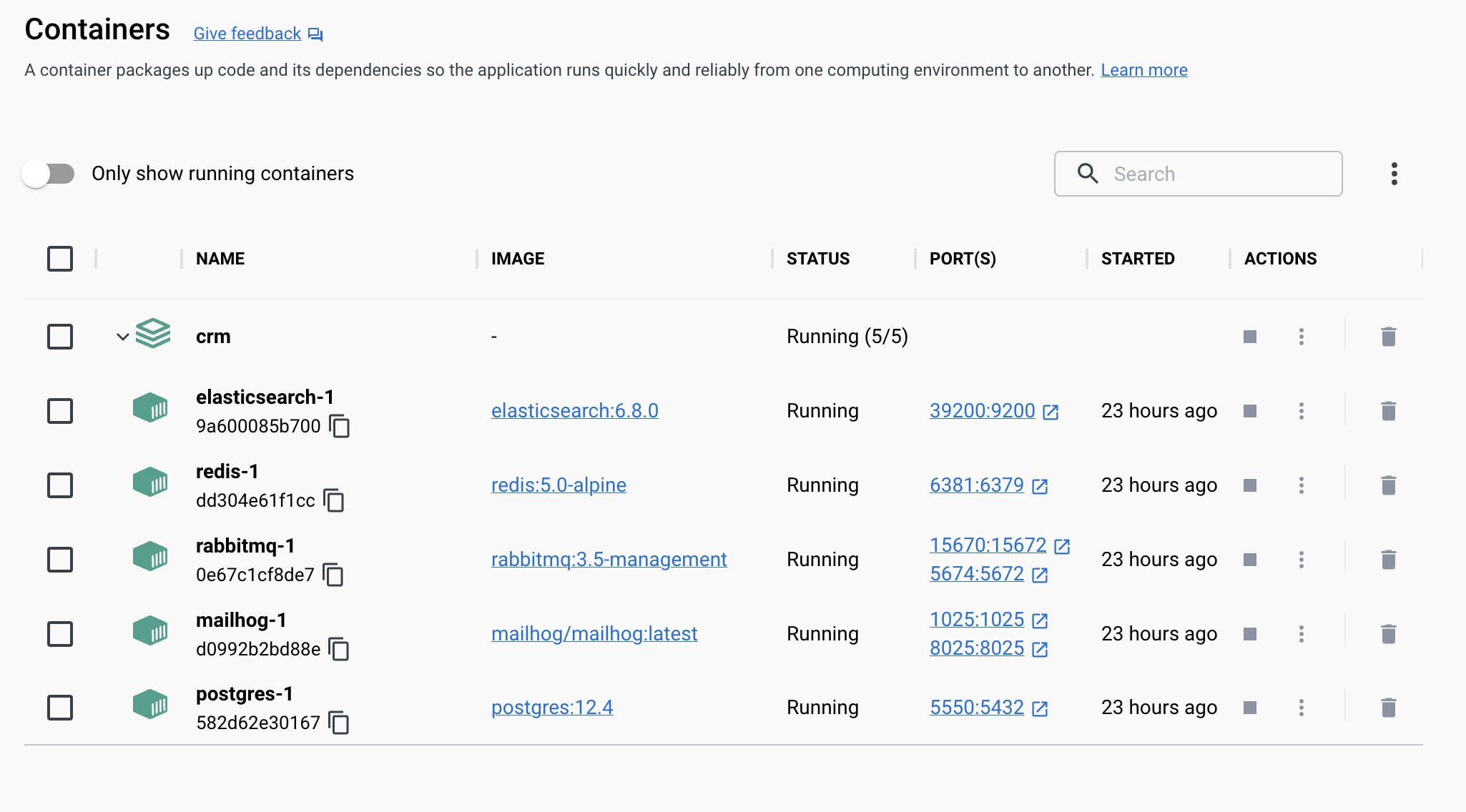This screenshot has width=1466, height=812.
Task: Open more actions for elasticsearch-1
Action: pyautogui.click(x=1302, y=411)
